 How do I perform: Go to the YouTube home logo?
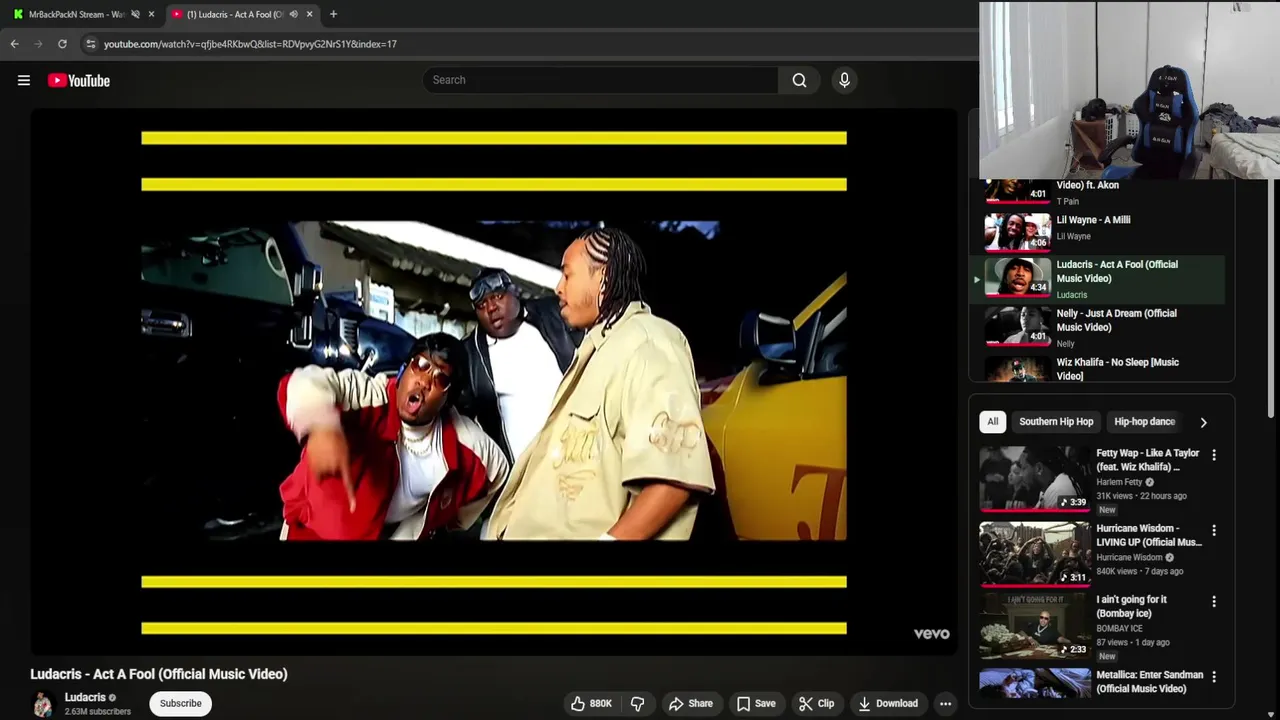78,80
